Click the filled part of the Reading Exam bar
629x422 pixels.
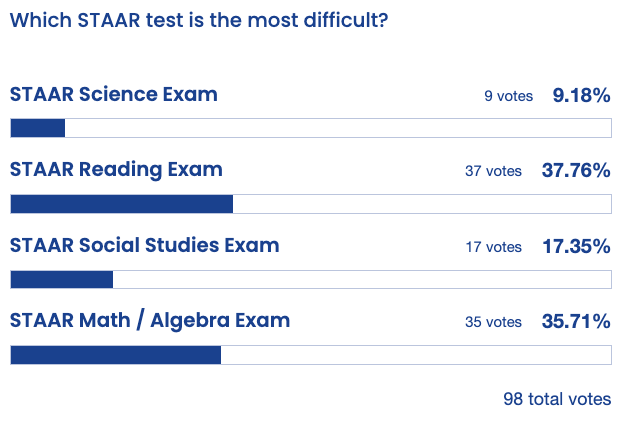point(121,204)
